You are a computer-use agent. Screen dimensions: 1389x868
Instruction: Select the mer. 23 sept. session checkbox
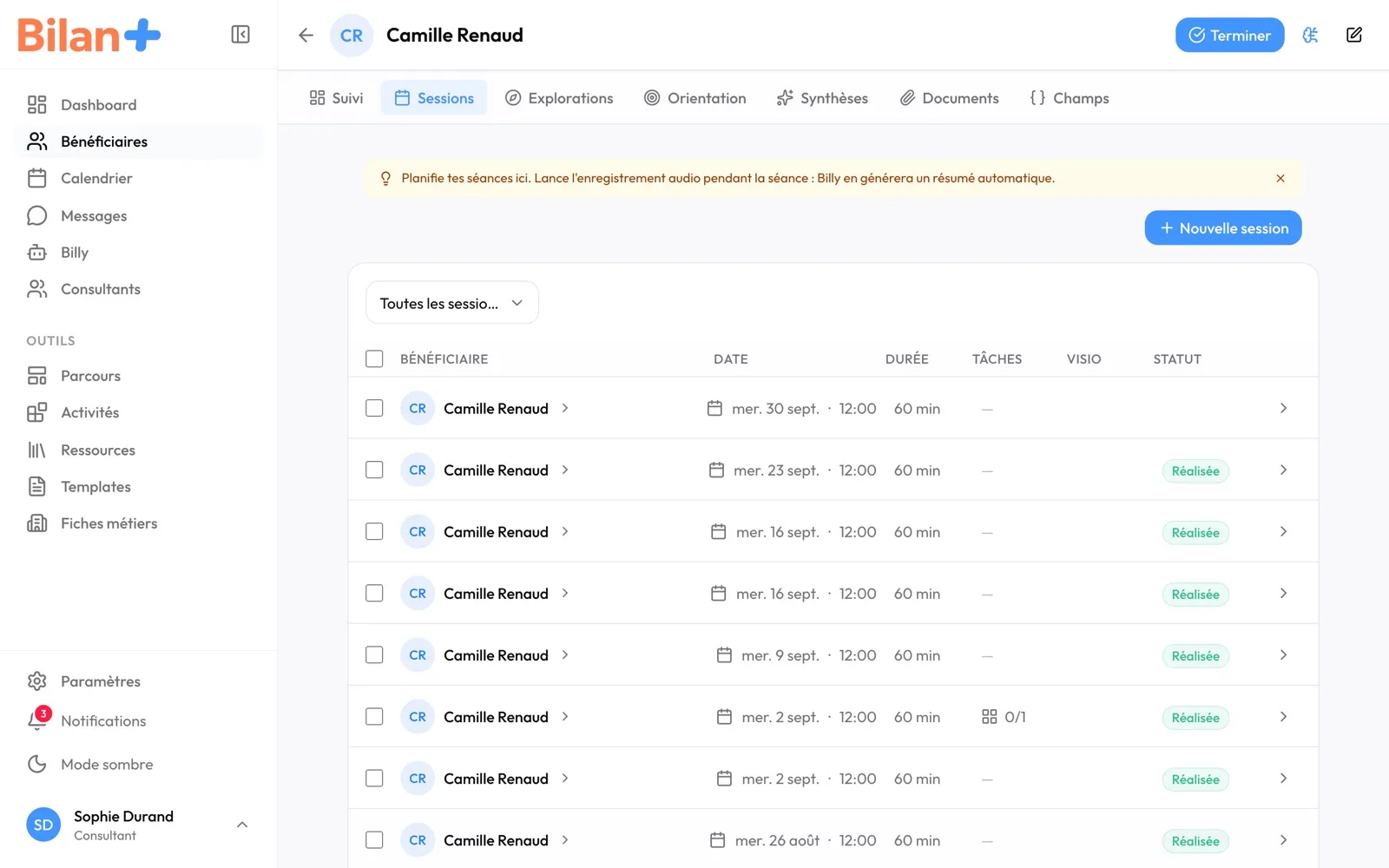click(374, 470)
